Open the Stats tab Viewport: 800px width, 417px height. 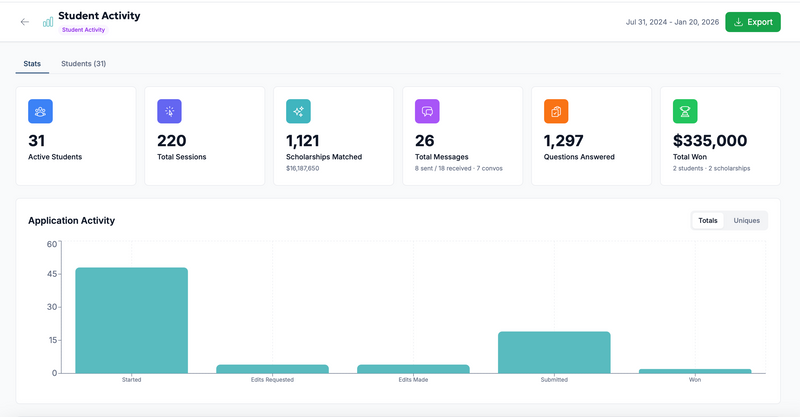[32, 64]
